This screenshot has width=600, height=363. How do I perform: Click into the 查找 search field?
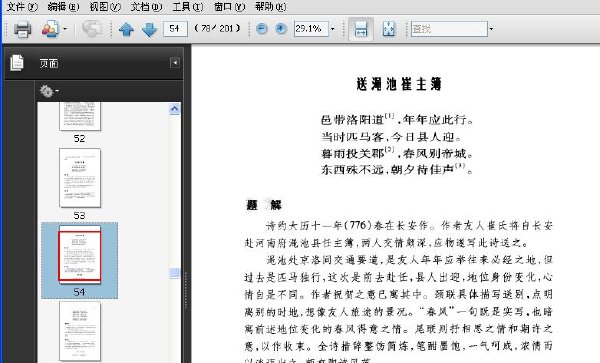tap(449, 29)
